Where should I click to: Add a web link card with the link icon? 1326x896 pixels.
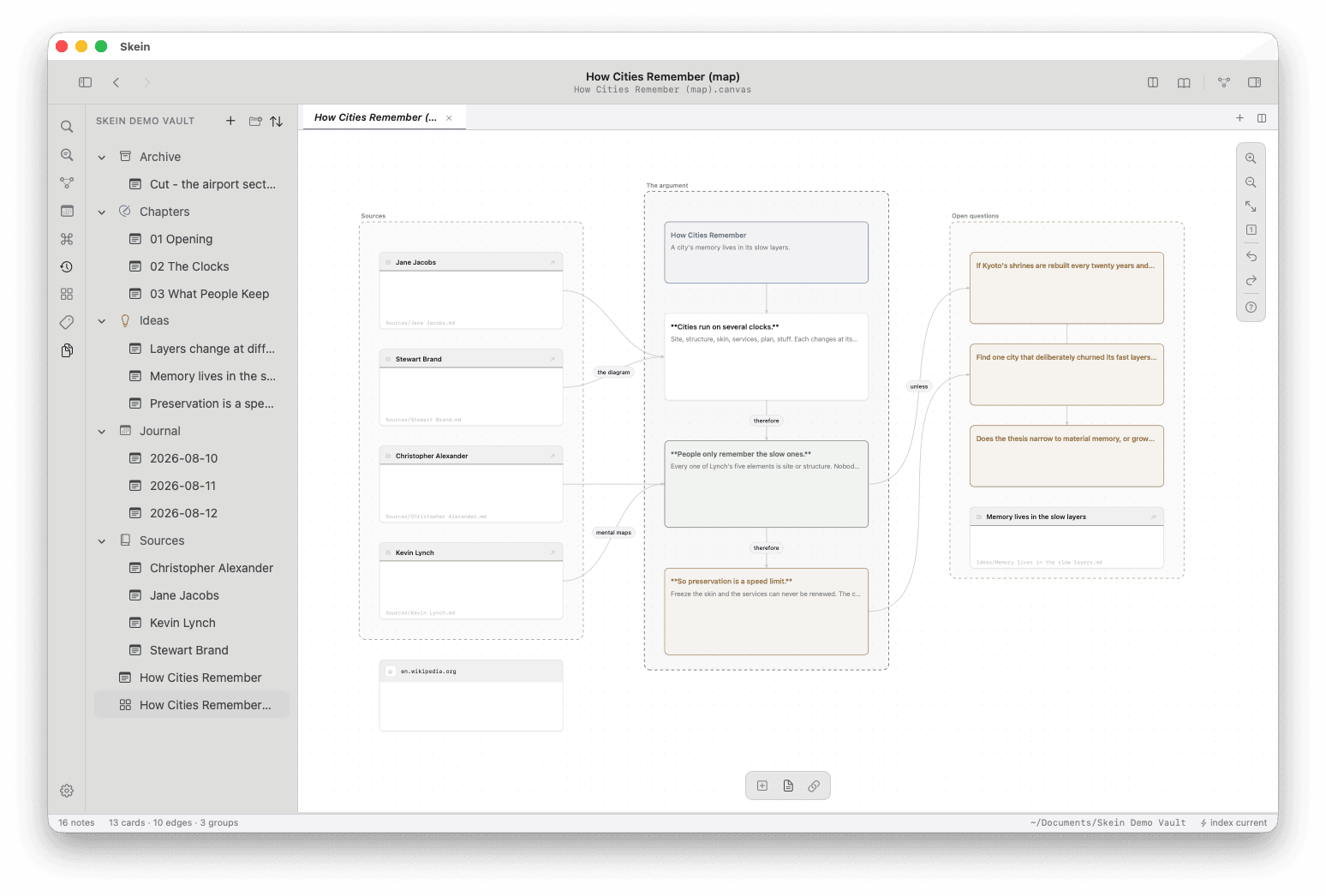pos(814,785)
